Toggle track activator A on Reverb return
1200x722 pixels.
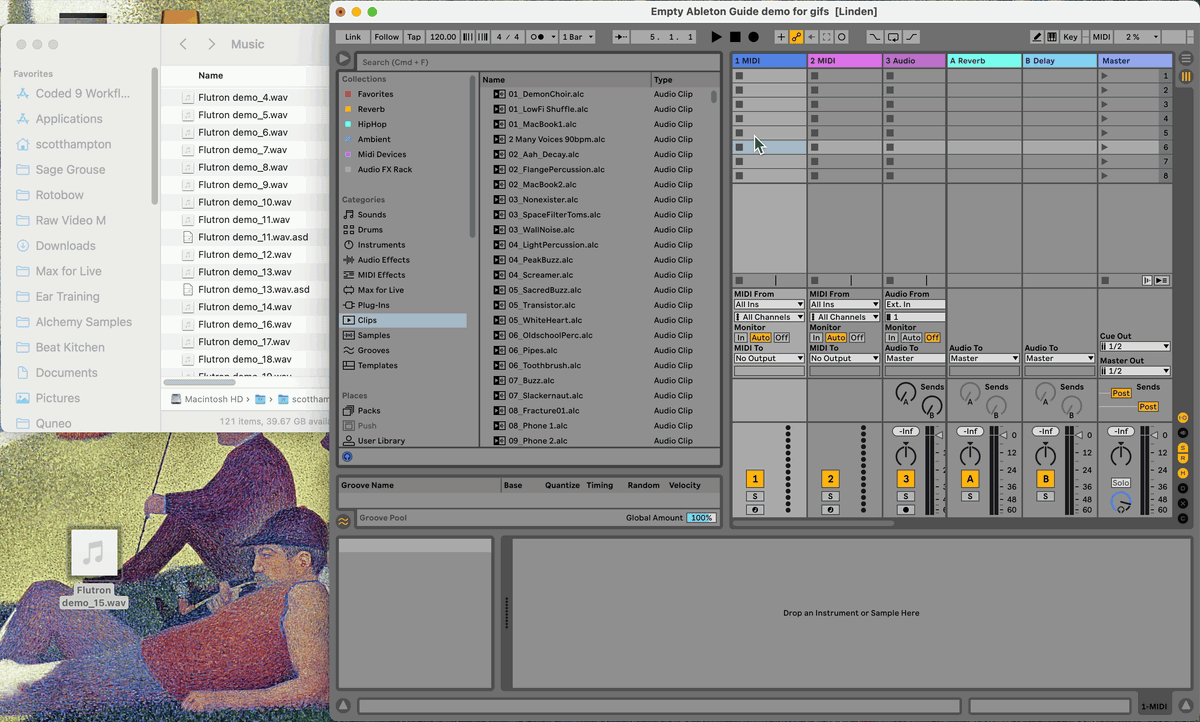point(969,479)
